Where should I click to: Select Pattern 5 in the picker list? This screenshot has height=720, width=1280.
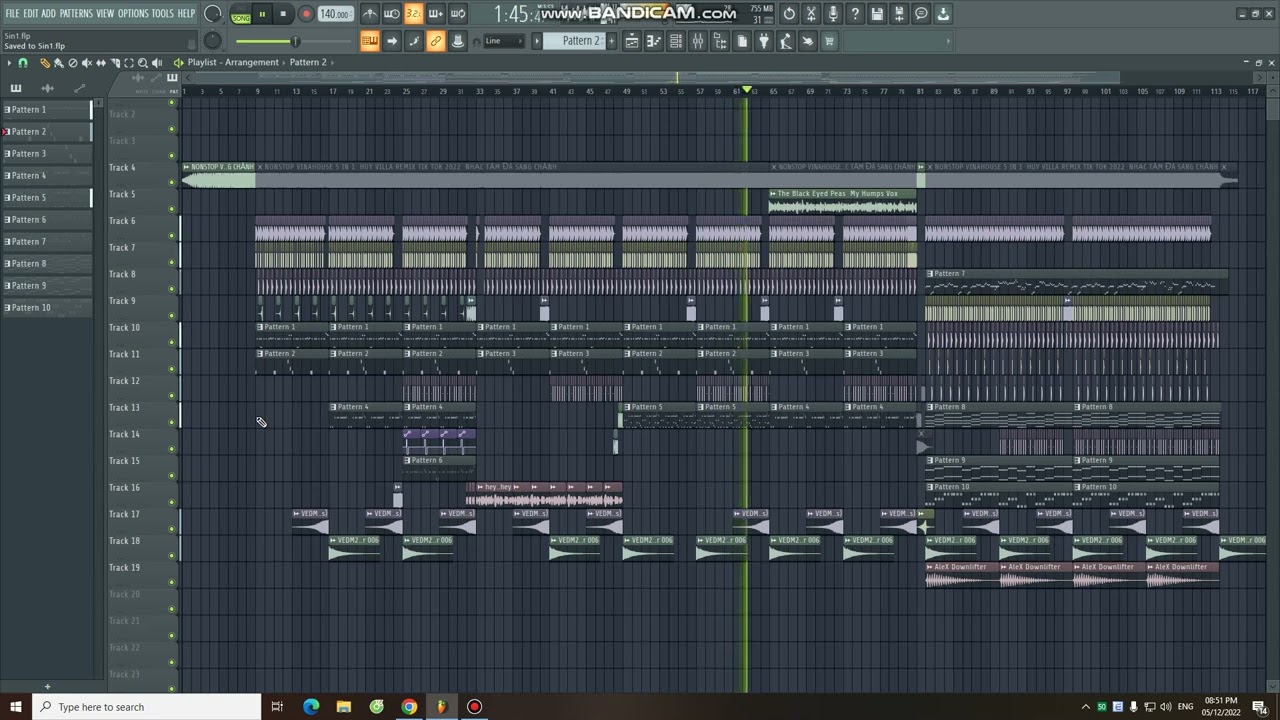click(46, 197)
